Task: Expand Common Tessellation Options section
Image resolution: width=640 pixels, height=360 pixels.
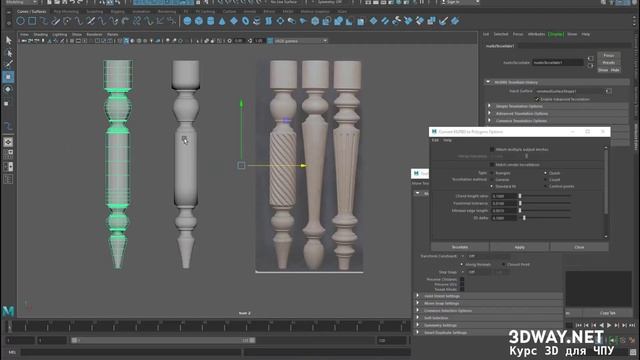Action: (558, 121)
